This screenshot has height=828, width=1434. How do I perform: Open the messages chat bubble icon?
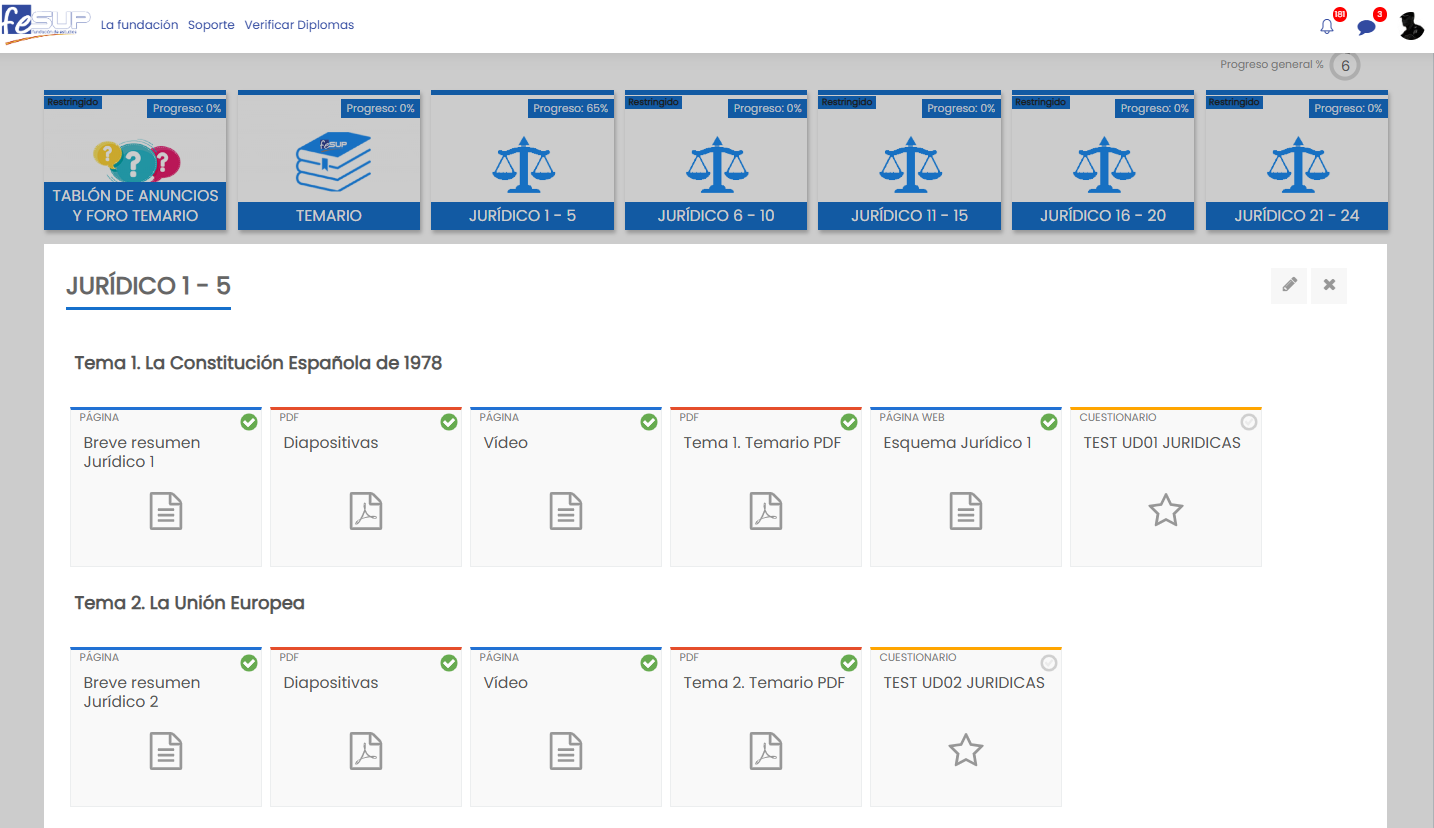1366,27
